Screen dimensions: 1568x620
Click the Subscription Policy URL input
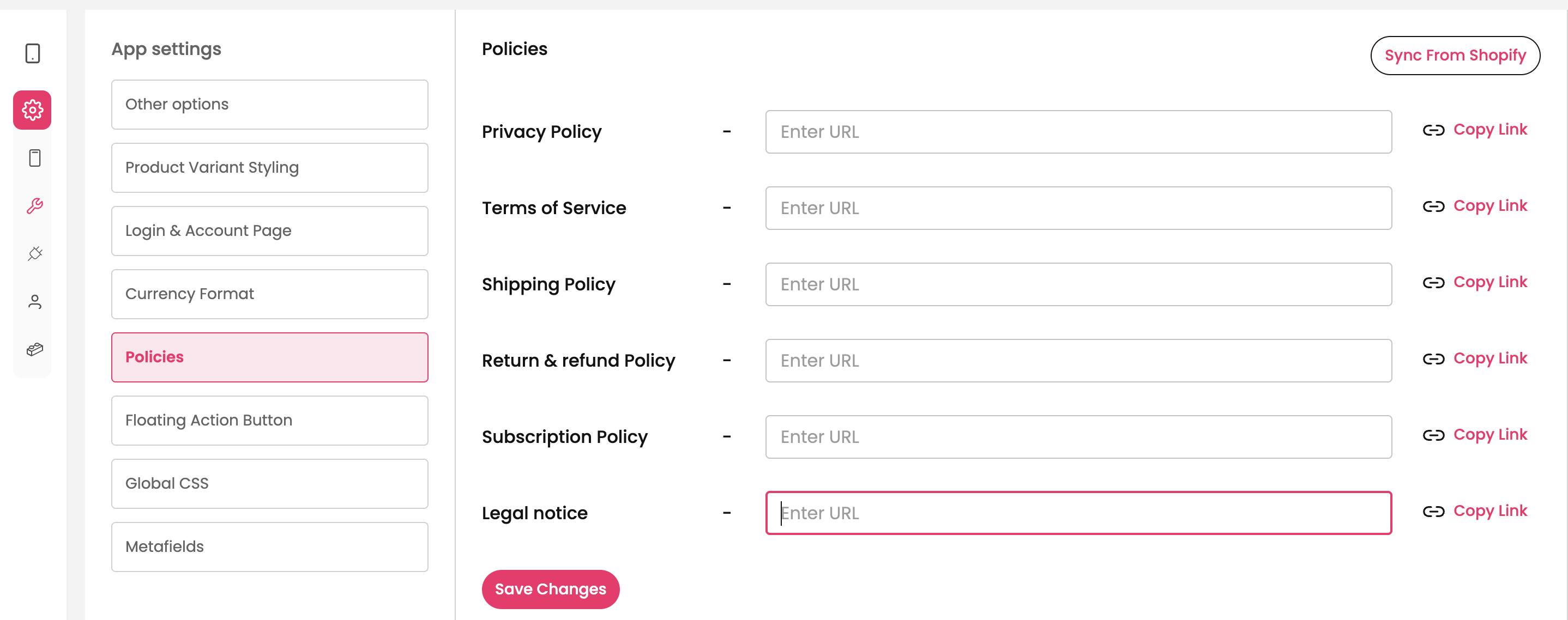1078,437
